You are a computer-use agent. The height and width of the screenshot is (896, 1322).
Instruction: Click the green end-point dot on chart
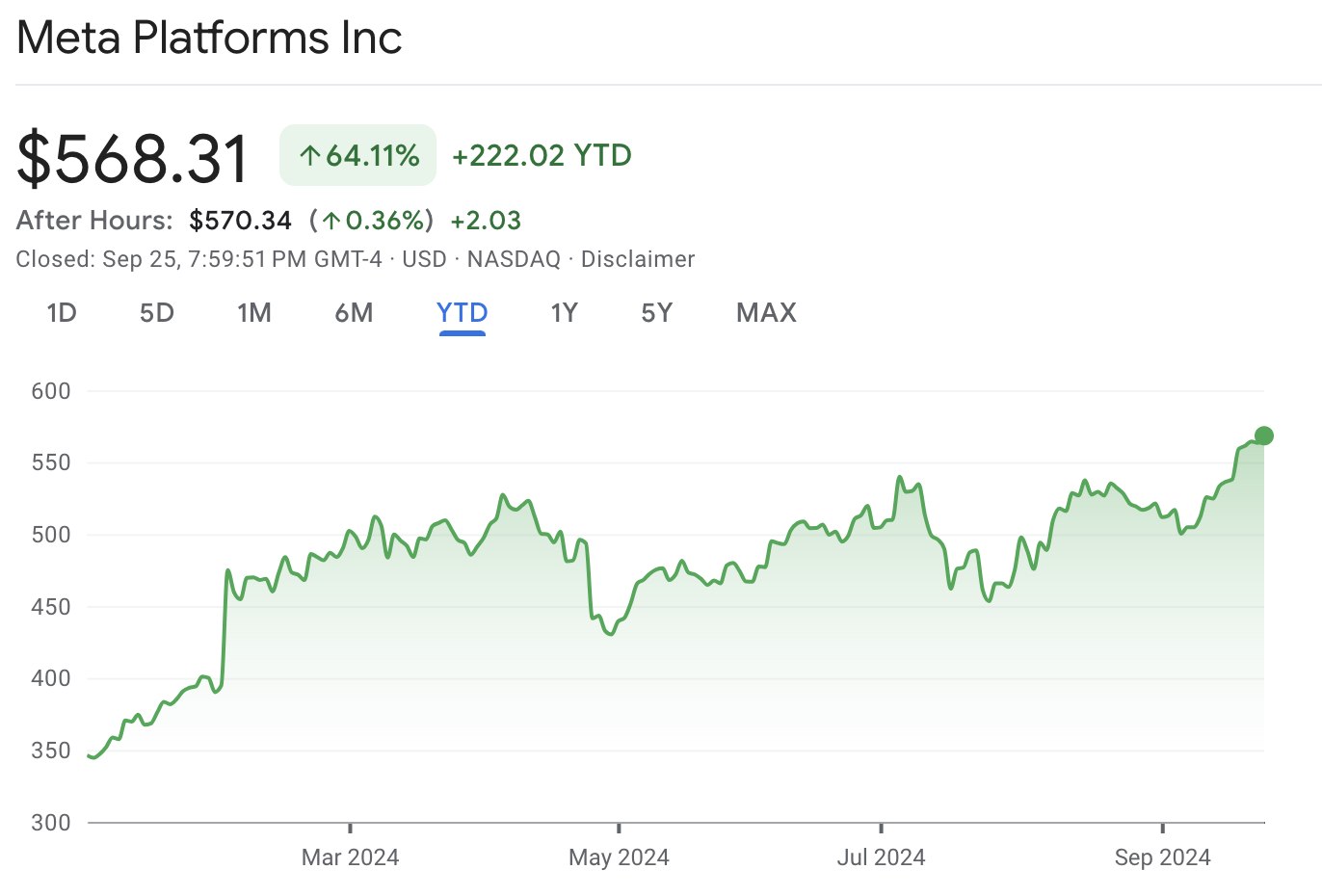[1264, 436]
